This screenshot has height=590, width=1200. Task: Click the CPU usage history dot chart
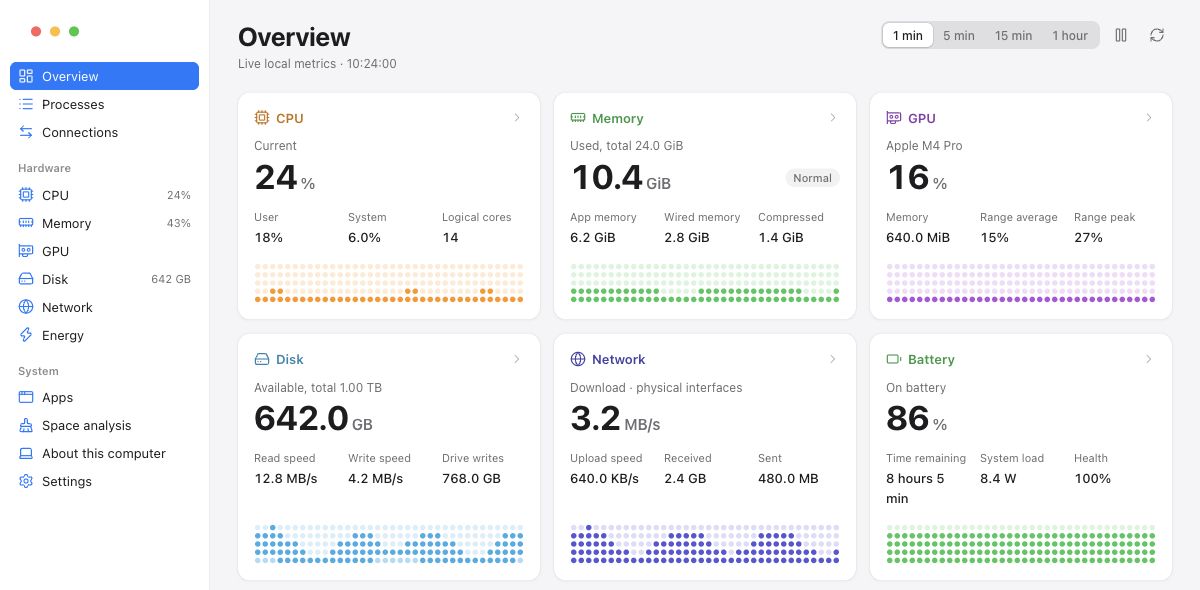389,283
